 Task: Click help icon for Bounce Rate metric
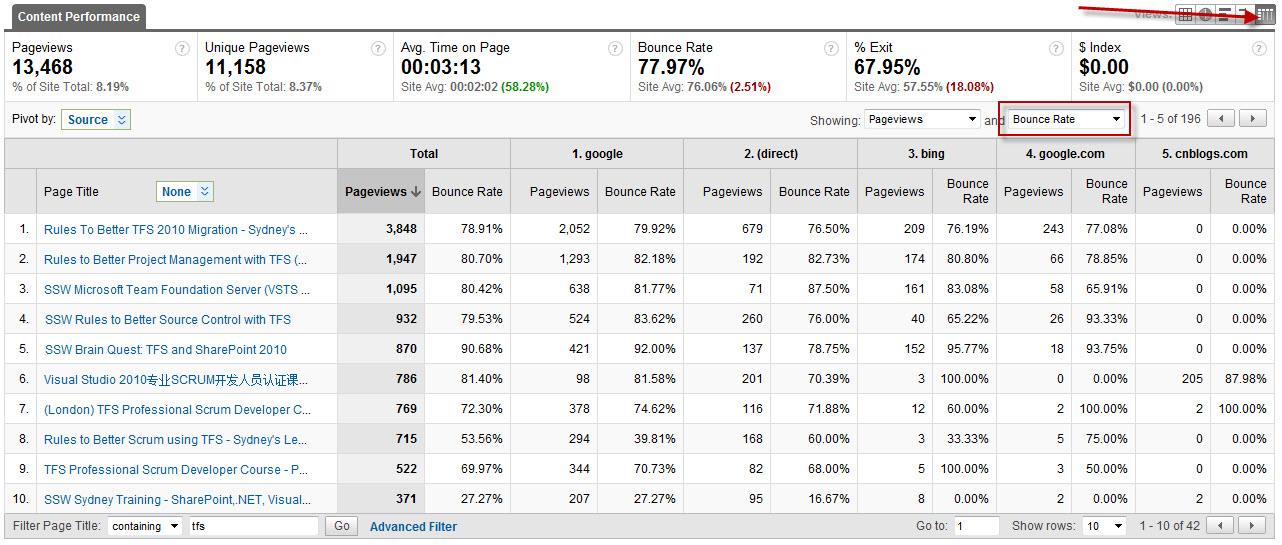point(832,48)
